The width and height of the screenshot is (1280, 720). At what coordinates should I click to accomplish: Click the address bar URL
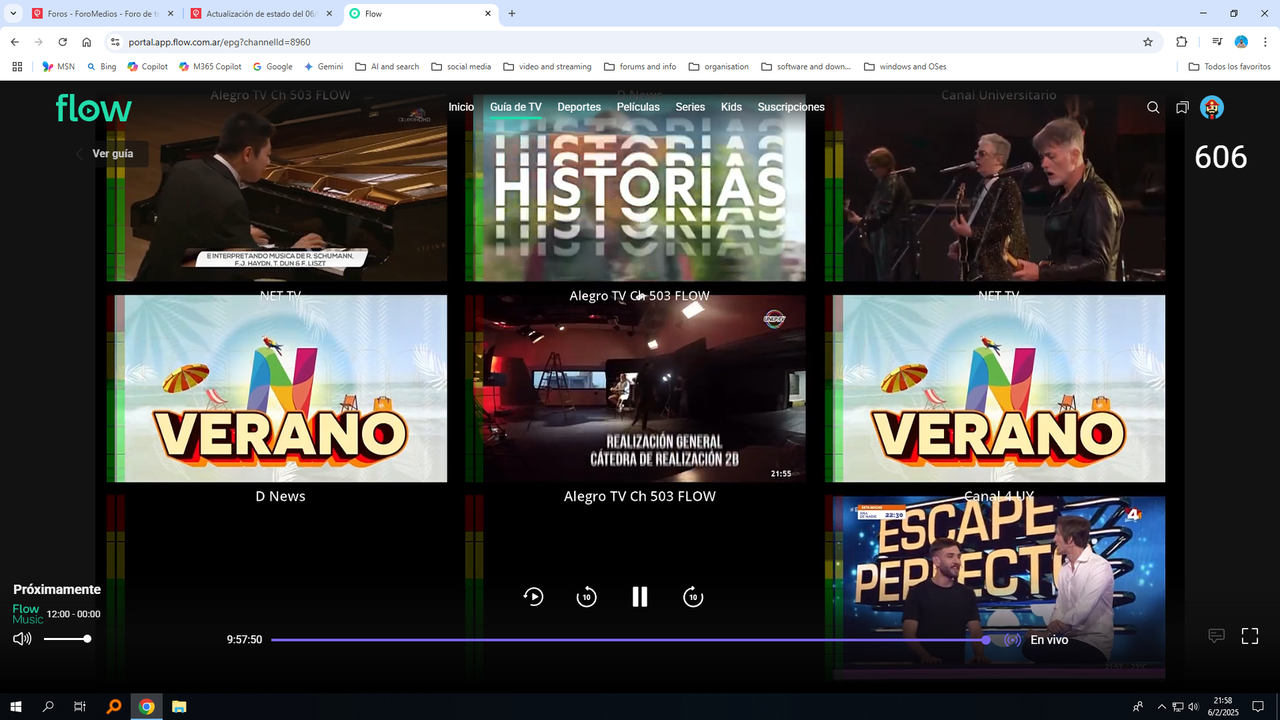point(219,42)
